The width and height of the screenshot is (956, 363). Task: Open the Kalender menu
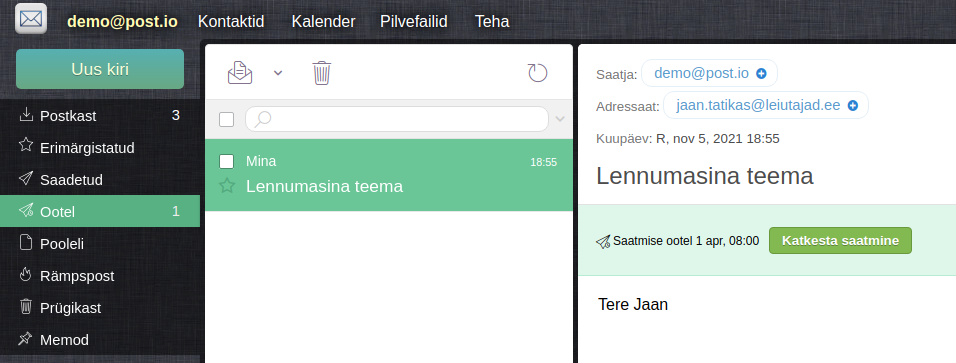coord(323,21)
